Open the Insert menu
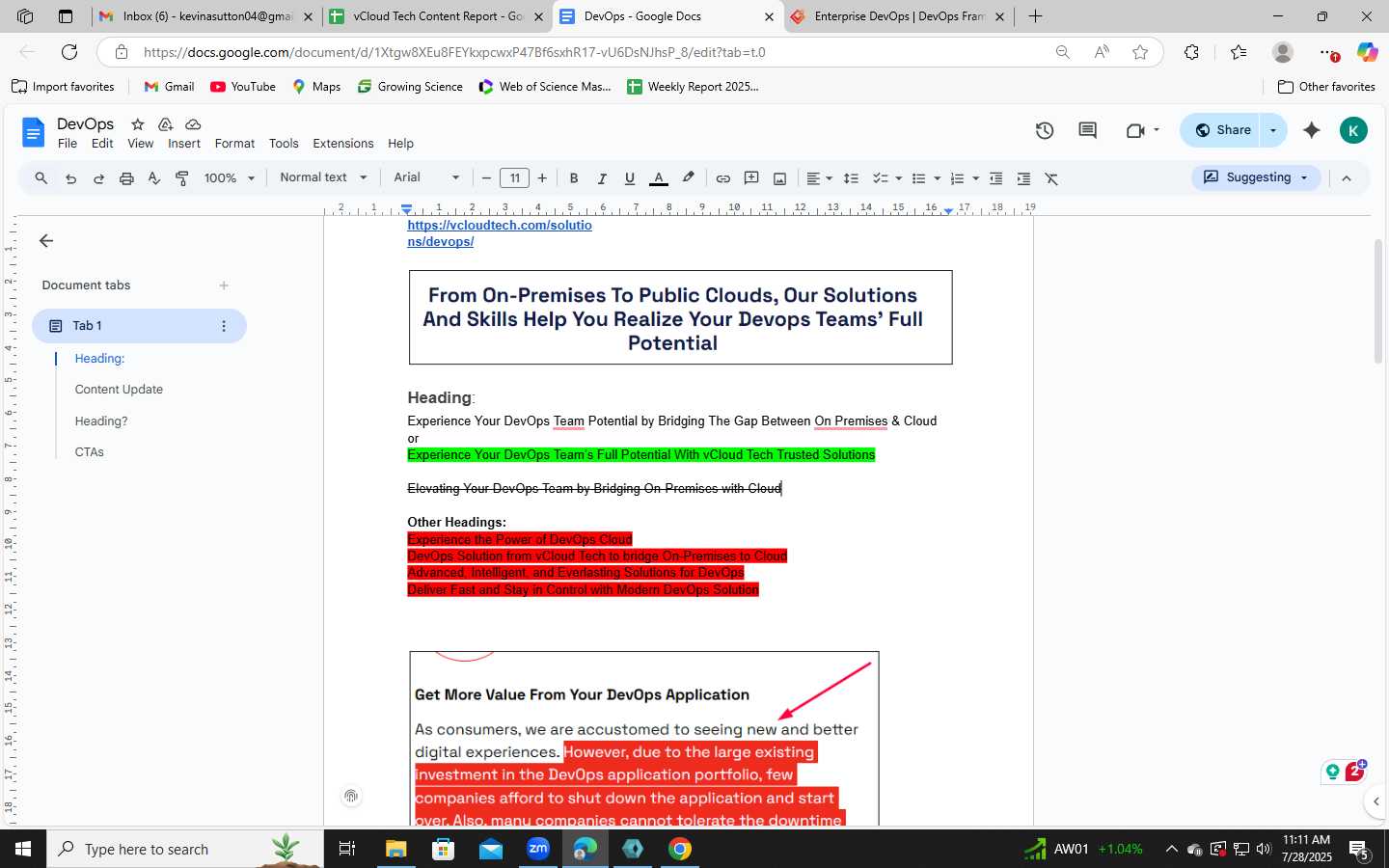1389x868 pixels. pos(184,144)
